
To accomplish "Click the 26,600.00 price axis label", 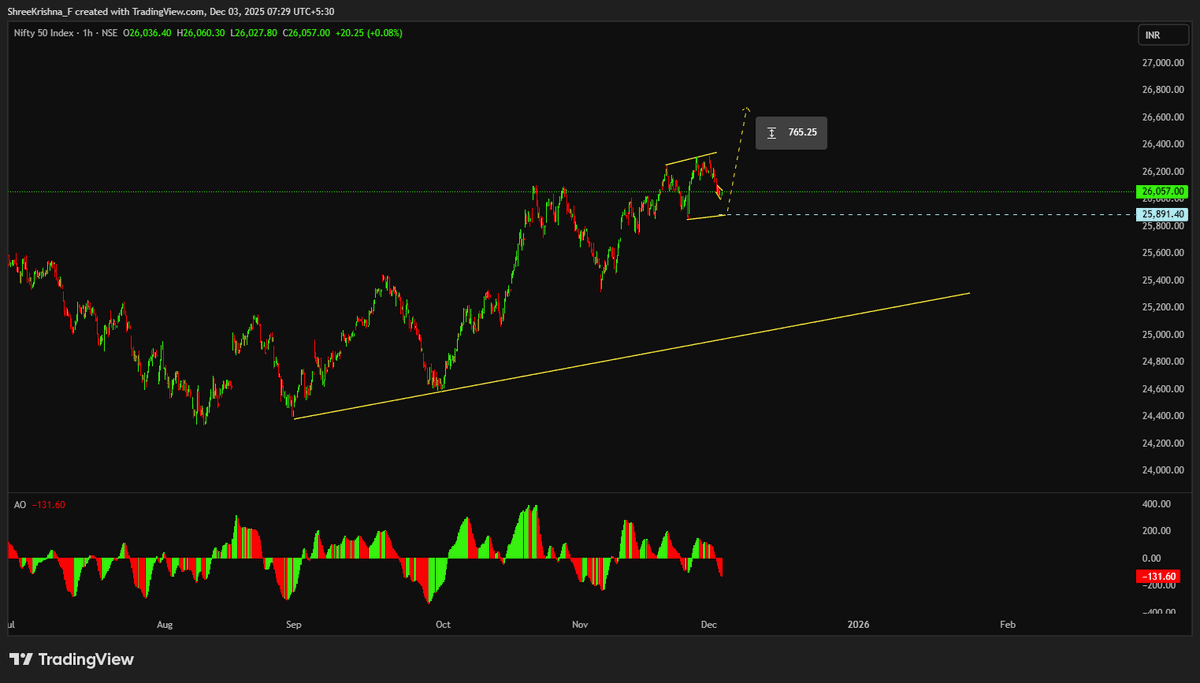I will click(x=1162, y=117).
